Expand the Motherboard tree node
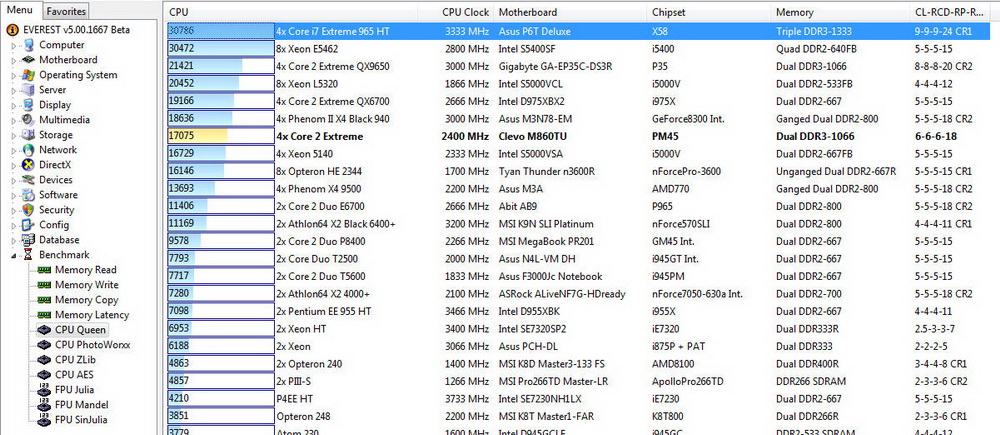This screenshot has width=1000, height=435. click(14, 61)
